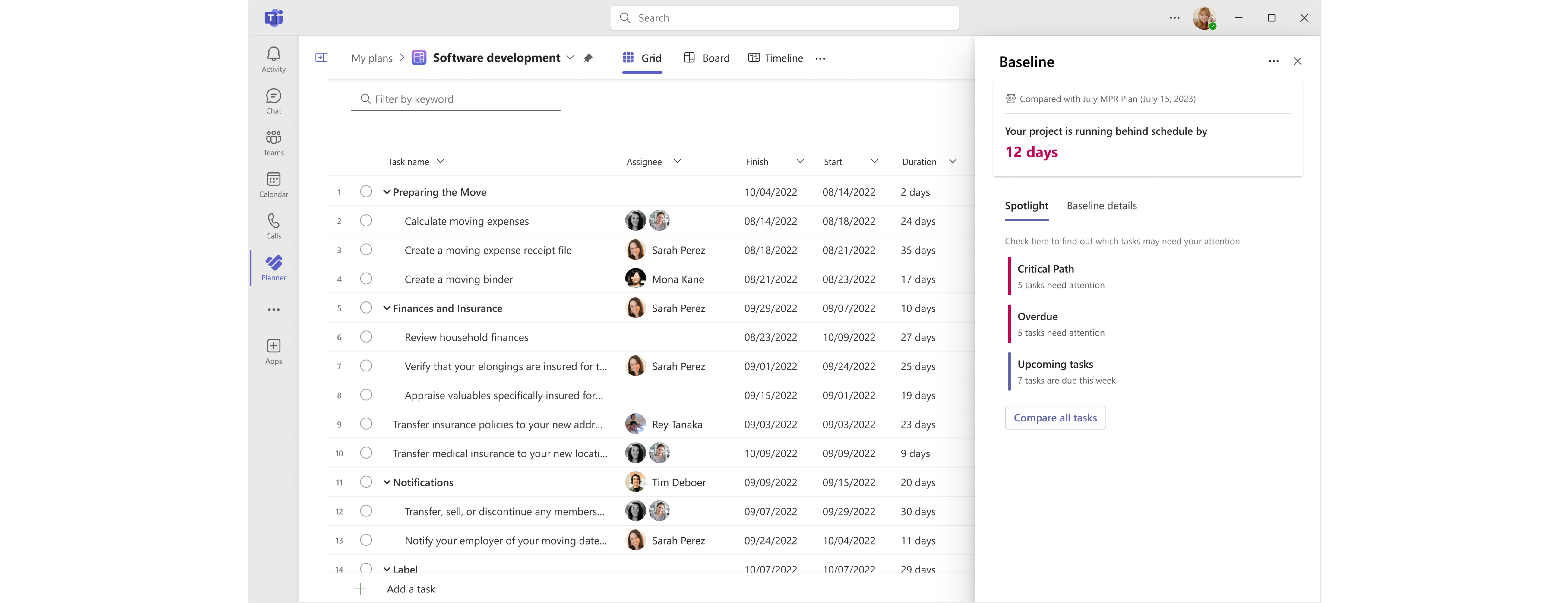1568x603 pixels.
Task: Click the Filter by keyword field
Action: click(x=456, y=99)
